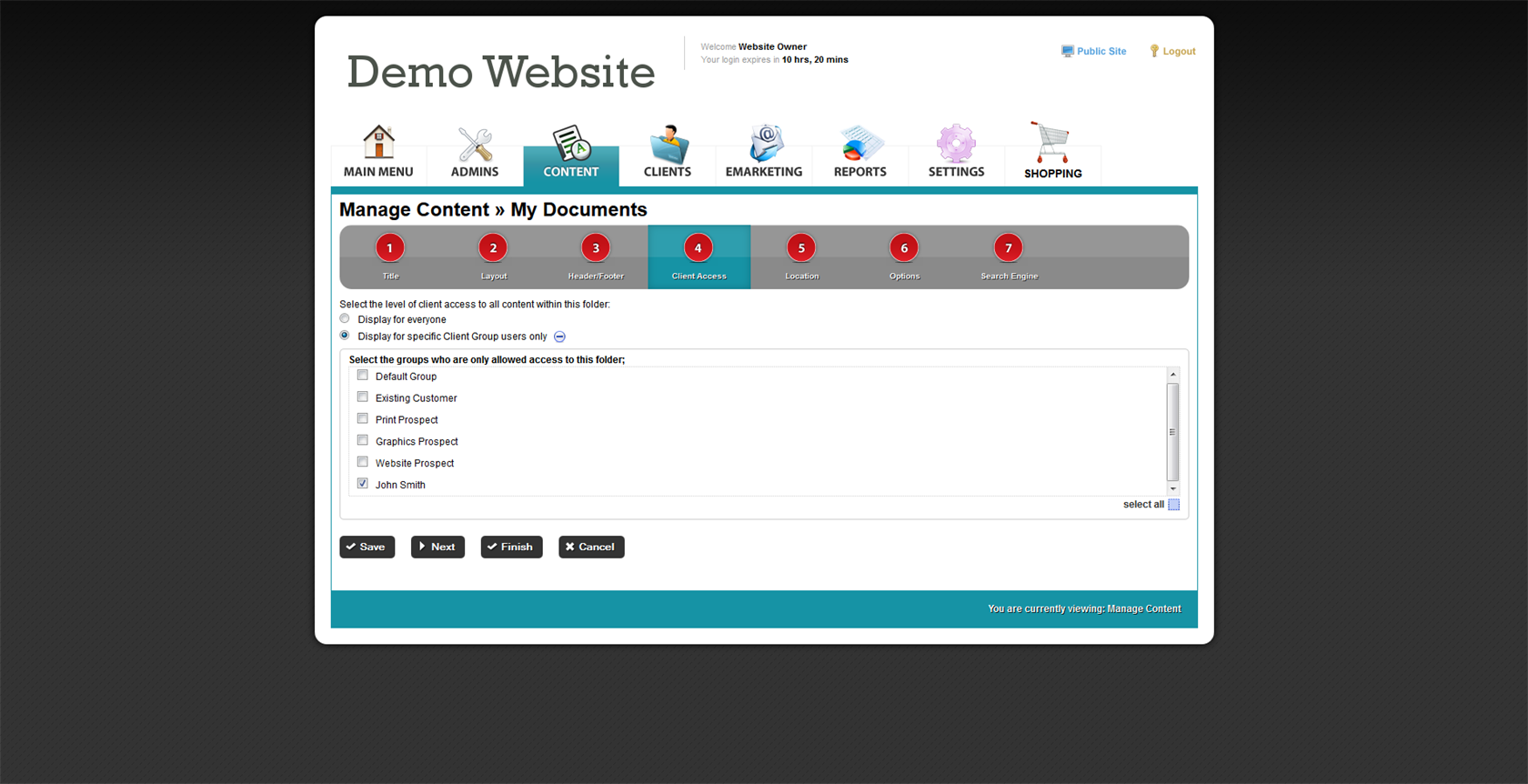The image size is (1528, 784).
Task: Open the Clients folder icon
Action: (x=668, y=144)
